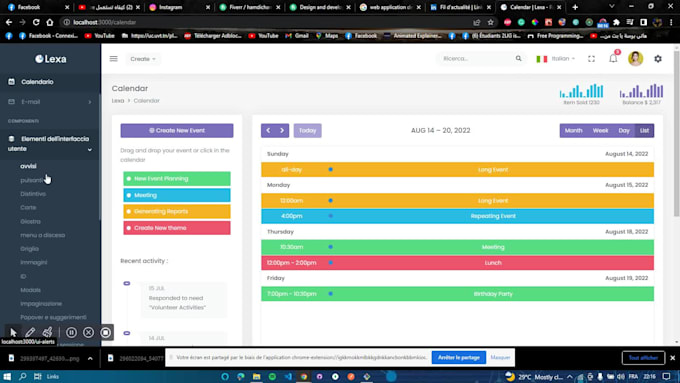680x383 pixels.
Task: Select the New Event Planning draggable event
Action: [x=177, y=179]
